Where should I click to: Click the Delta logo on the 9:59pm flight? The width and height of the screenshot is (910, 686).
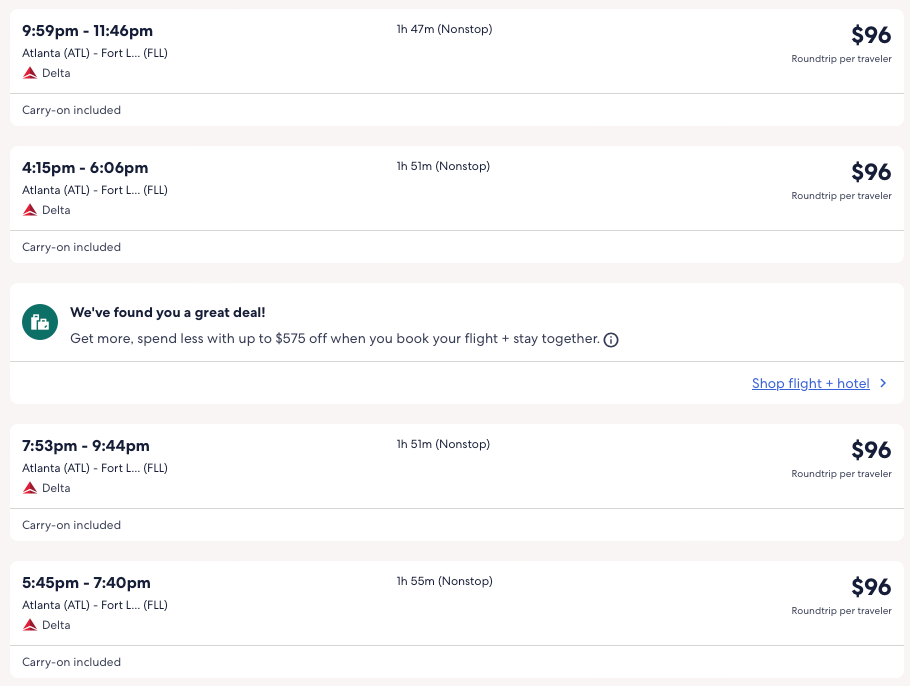pos(30,73)
